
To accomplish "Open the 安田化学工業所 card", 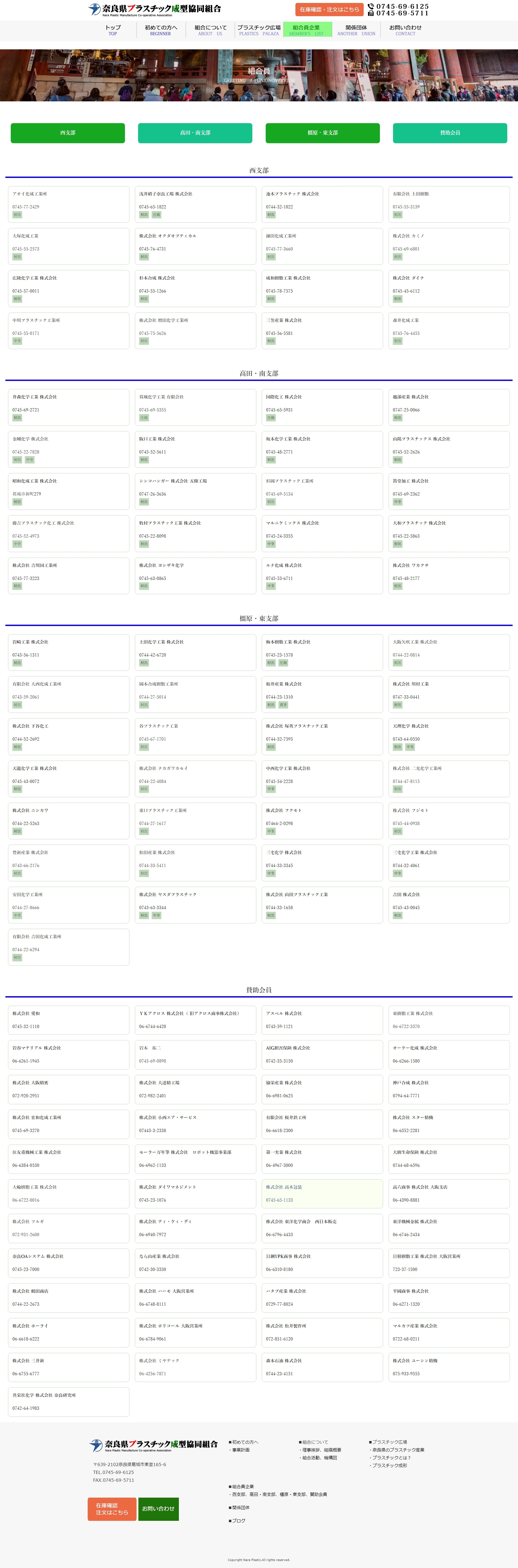I will click(x=69, y=905).
